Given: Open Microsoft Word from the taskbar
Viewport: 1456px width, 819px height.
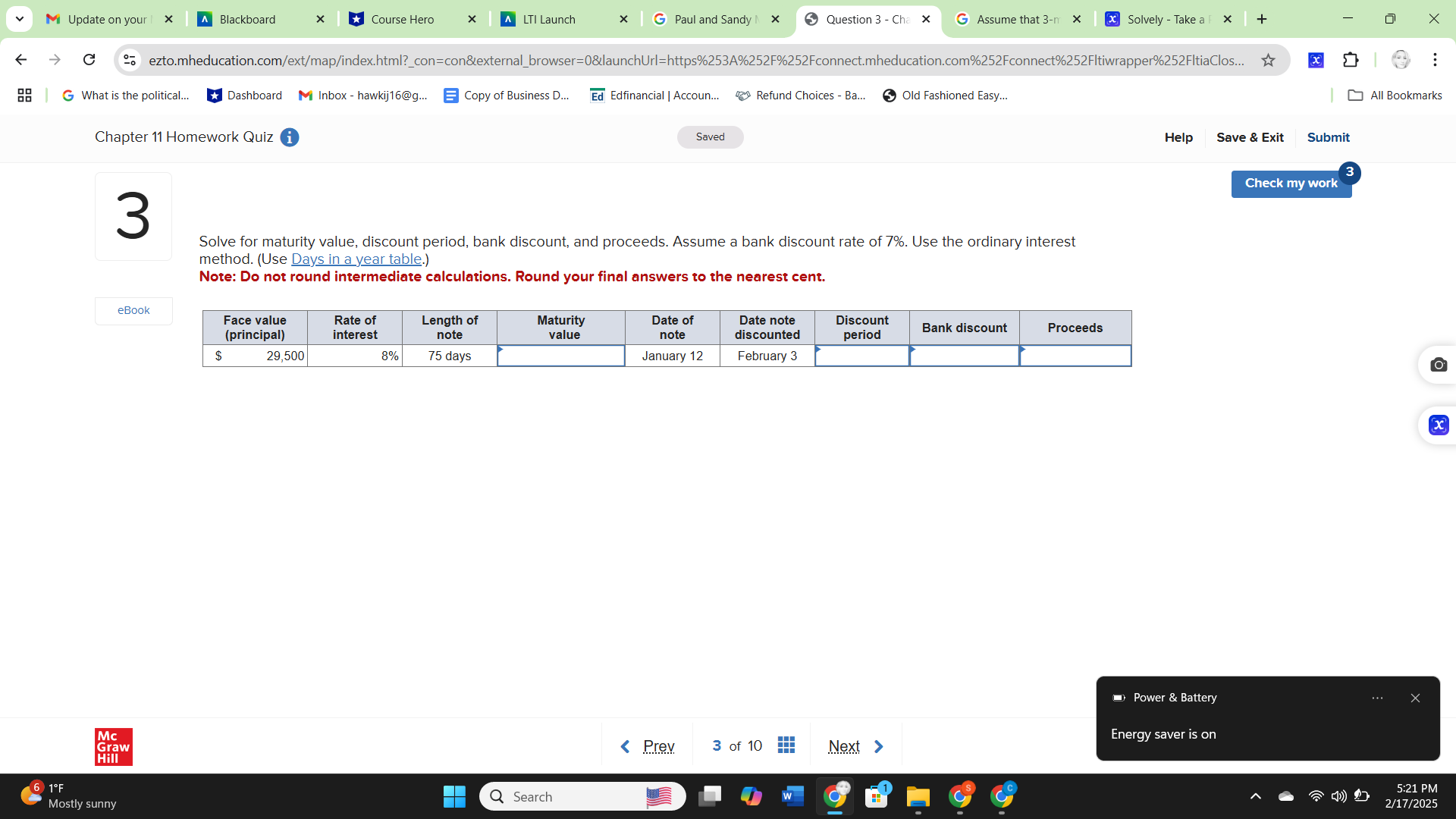Looking at the screenshot, I should point(792,796).
